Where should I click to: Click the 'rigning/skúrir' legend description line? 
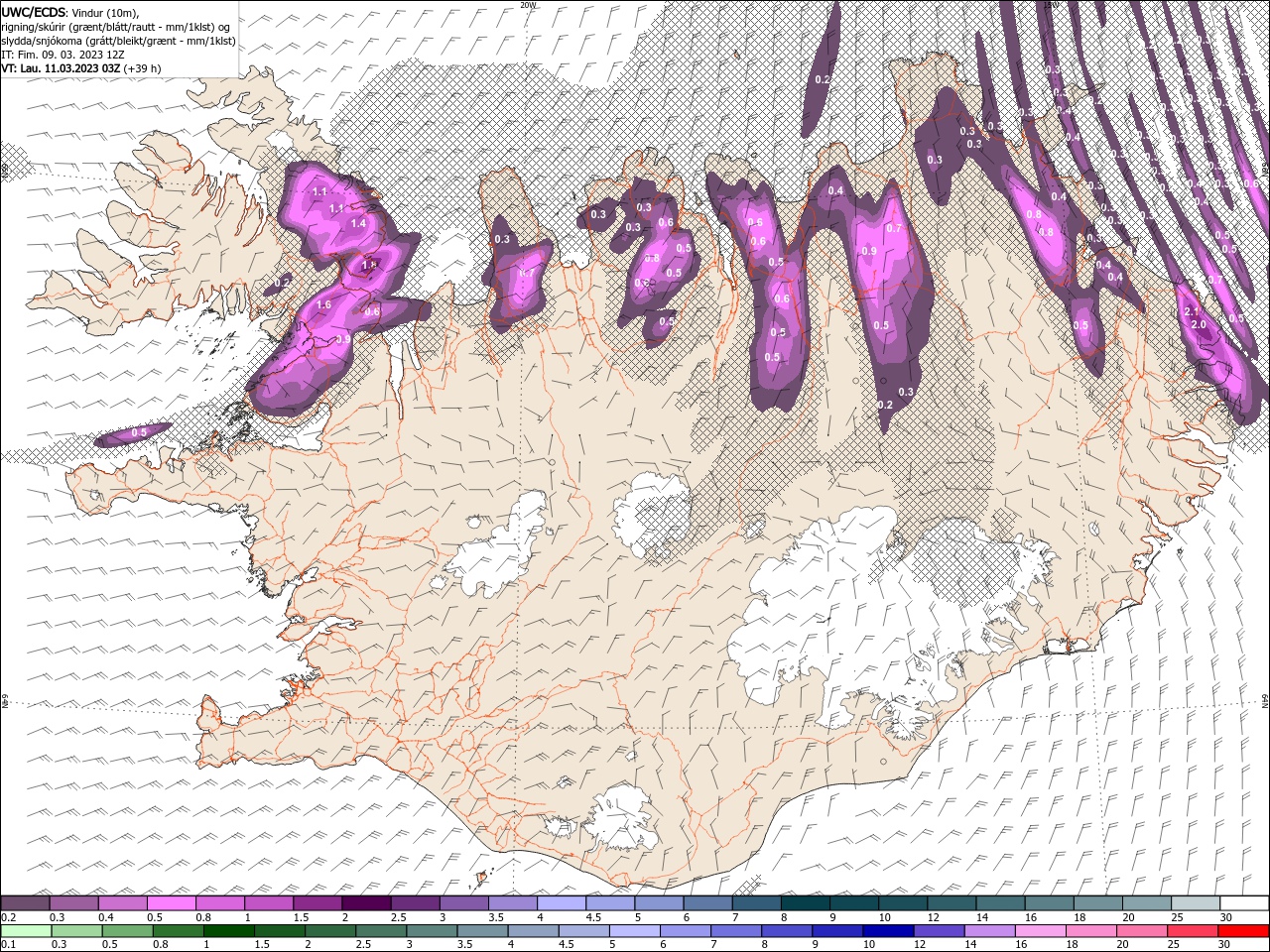coord(116,27)
